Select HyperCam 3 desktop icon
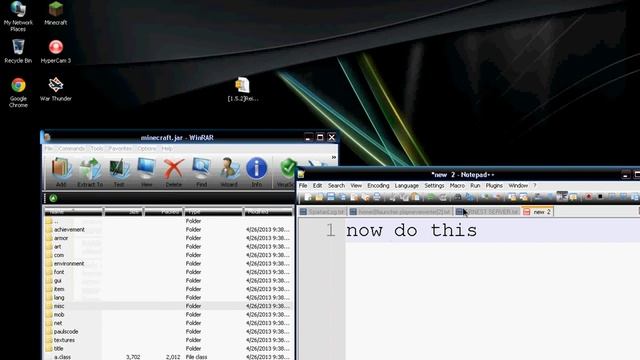640x360 pixels. coord(56,51)
